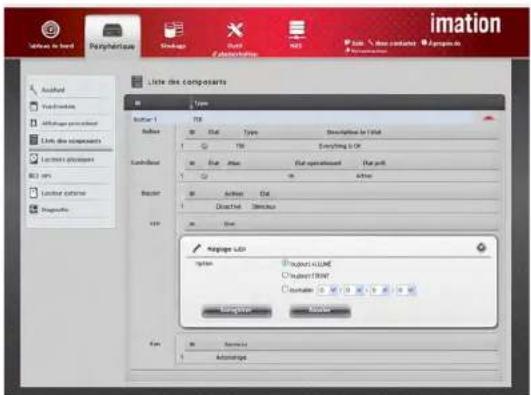
Task: Open the À propos de link
Action: (x=441, y=43)
